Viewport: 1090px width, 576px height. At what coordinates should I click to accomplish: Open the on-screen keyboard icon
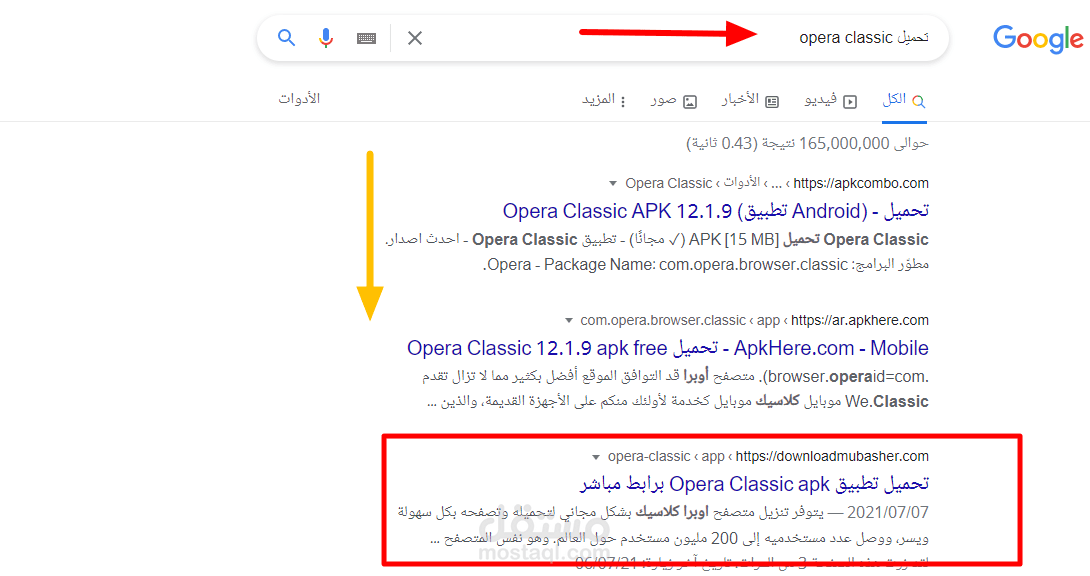tap(366, 38)
